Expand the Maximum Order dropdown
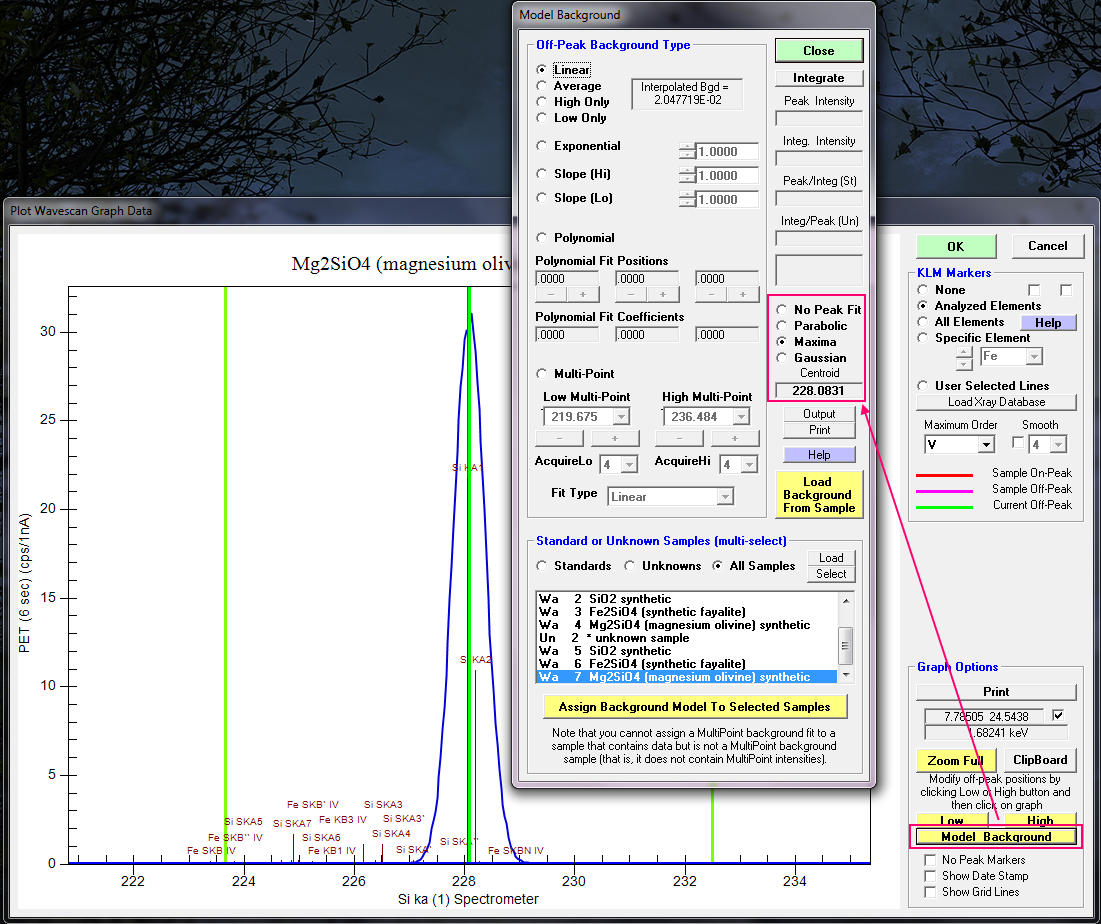The image size is (1101, 924). pyautogui.click(x=986, y=444)
